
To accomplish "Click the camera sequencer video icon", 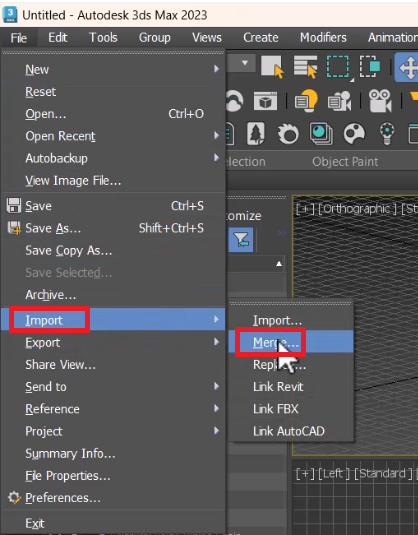I will click(380, 101).
